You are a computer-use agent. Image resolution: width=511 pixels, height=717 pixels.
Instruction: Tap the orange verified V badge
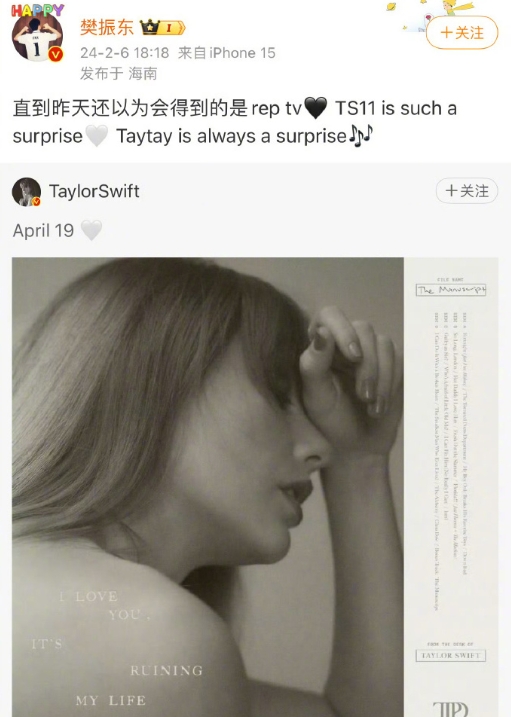55,54
